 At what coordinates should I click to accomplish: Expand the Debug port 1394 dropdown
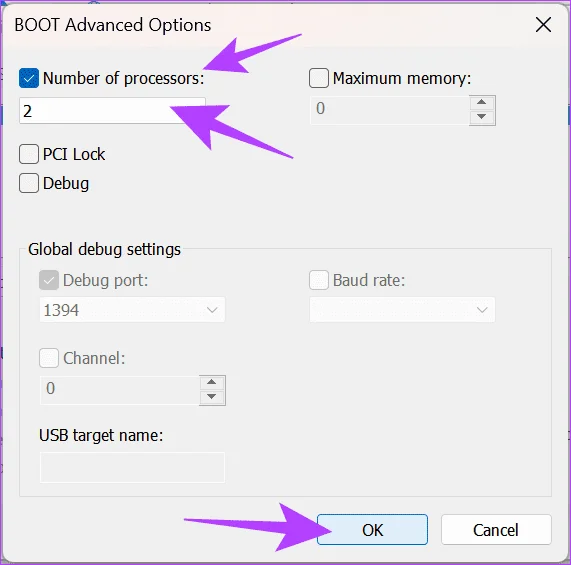click(x=132, y=310)
